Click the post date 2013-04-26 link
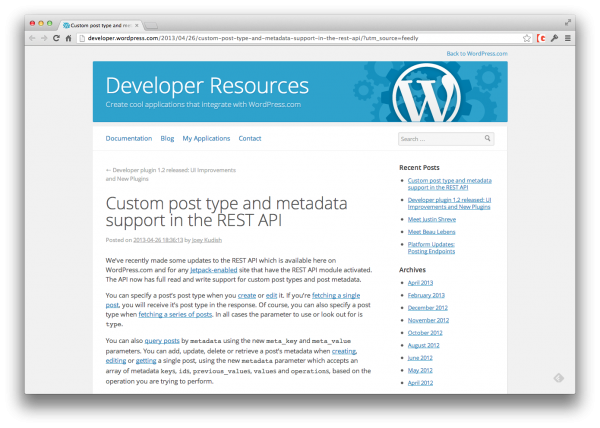This screenshot has width=600, height=428. click(158, 240)
